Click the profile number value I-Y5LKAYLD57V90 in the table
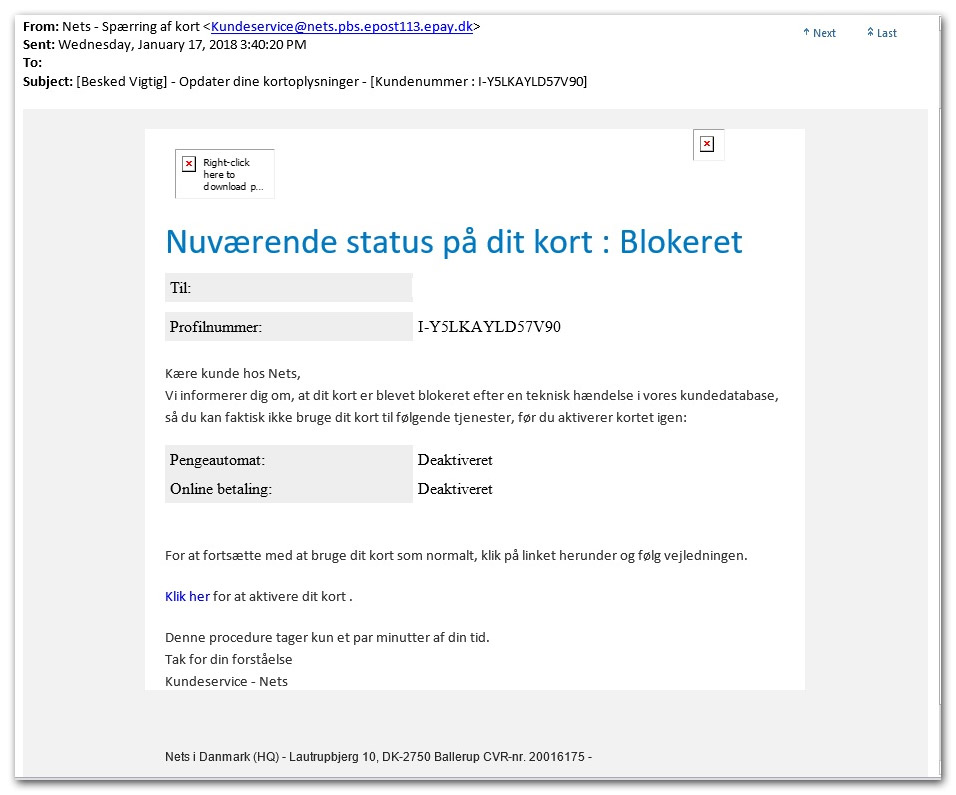 coord(489,327)
